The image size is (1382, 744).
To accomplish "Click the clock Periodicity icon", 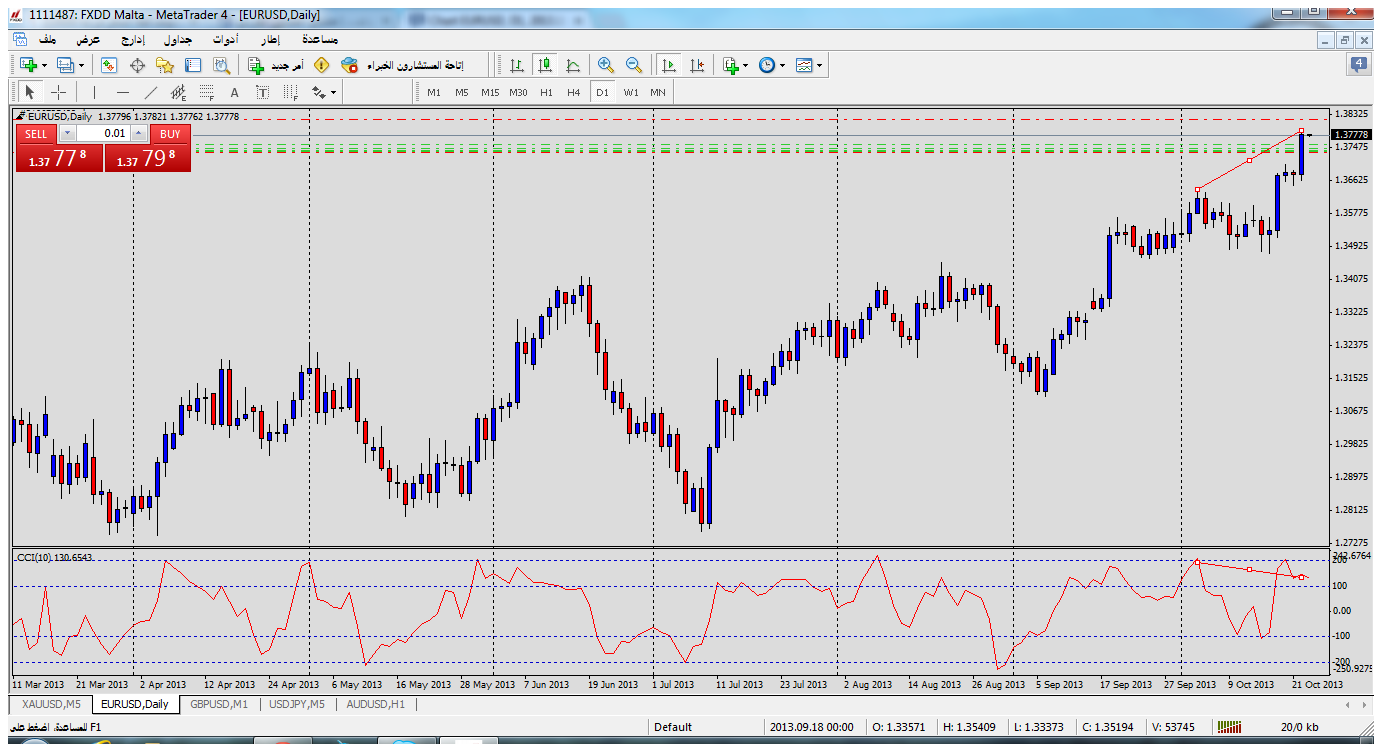I will click(767, 65).
